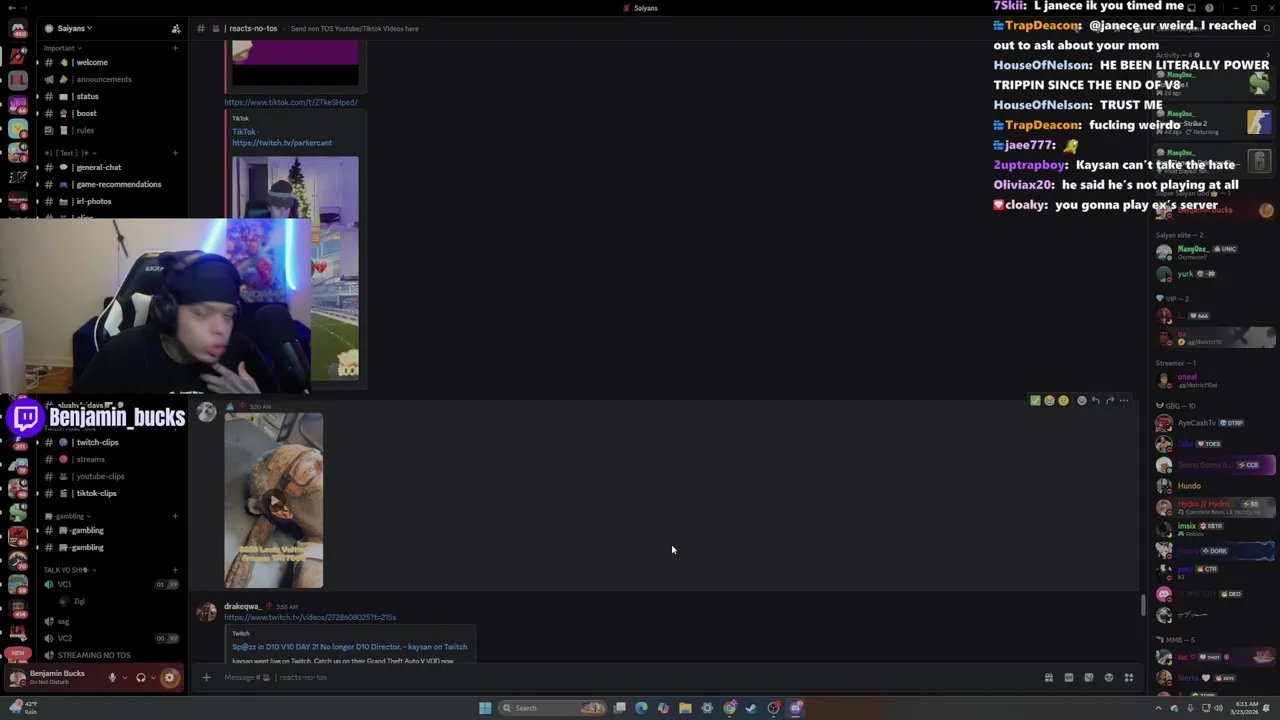Open microphone input options arrow

[x=124, y=678]
